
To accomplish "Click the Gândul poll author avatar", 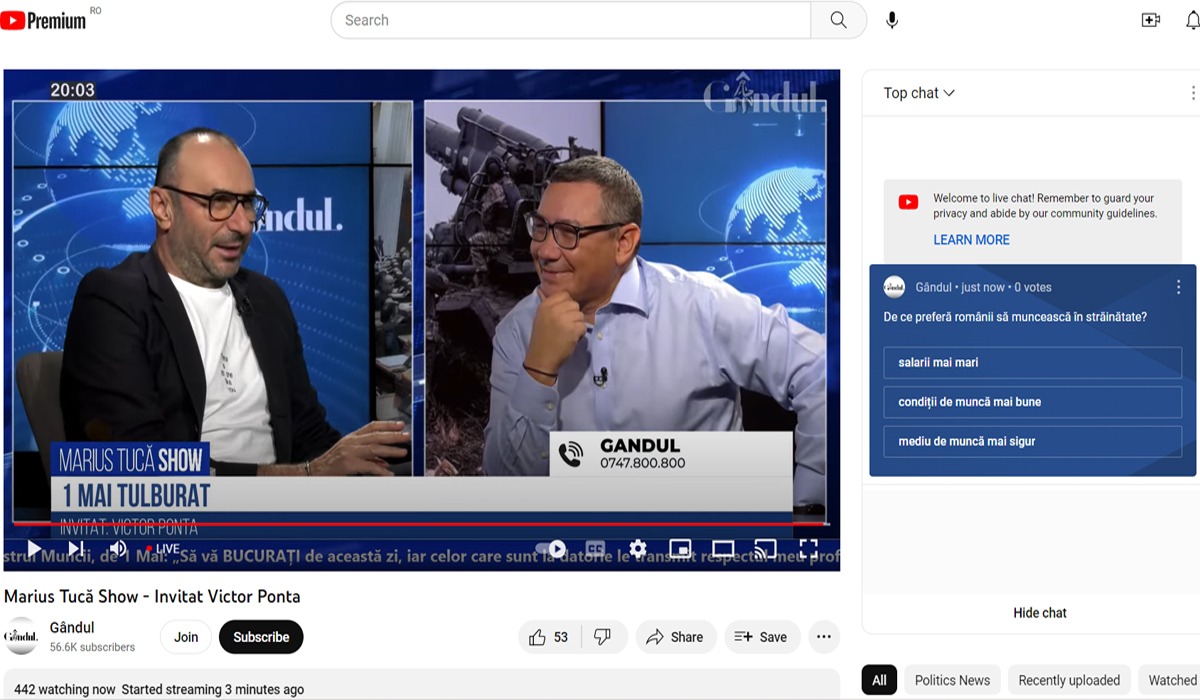I will tap(894, 286).
